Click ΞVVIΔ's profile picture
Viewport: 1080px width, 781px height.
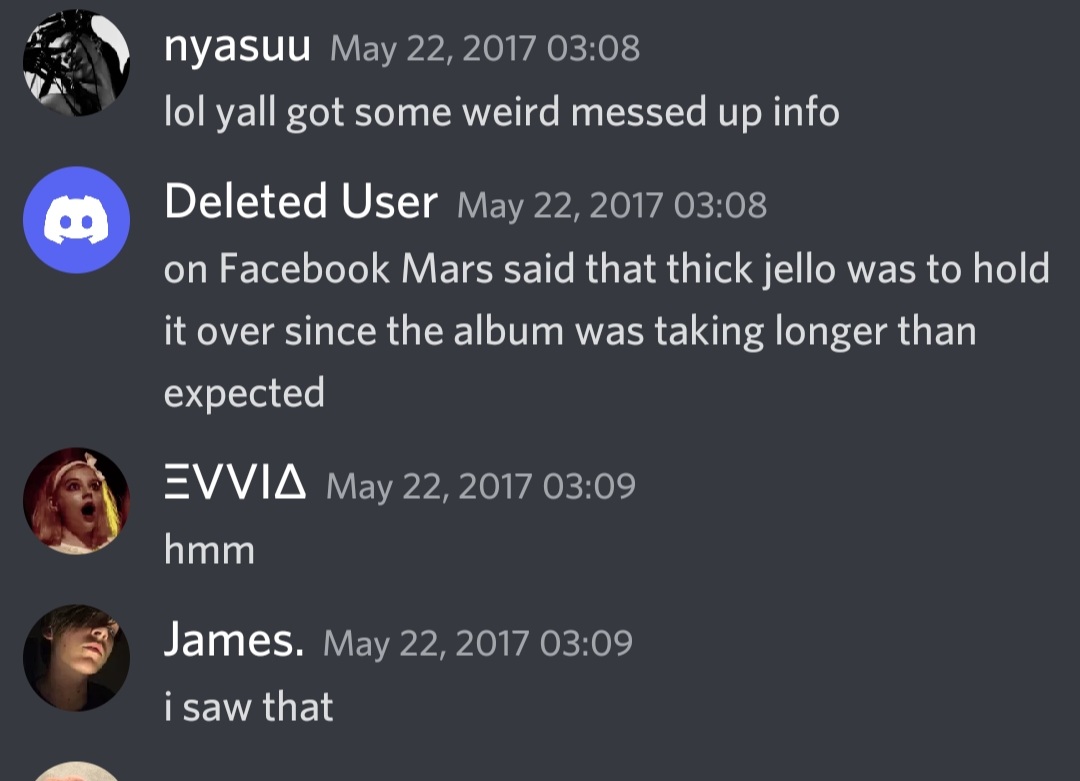tap(76, 500)
